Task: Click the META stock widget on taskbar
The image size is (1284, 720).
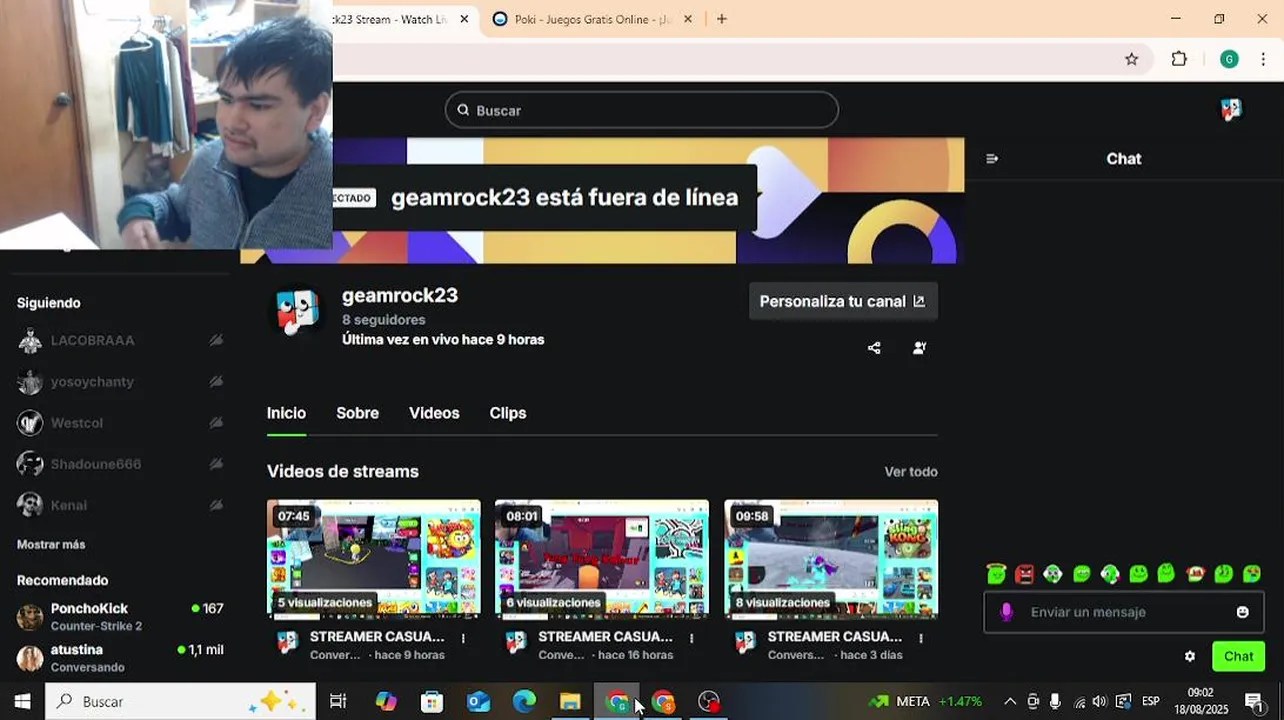Action: (925, 702)
